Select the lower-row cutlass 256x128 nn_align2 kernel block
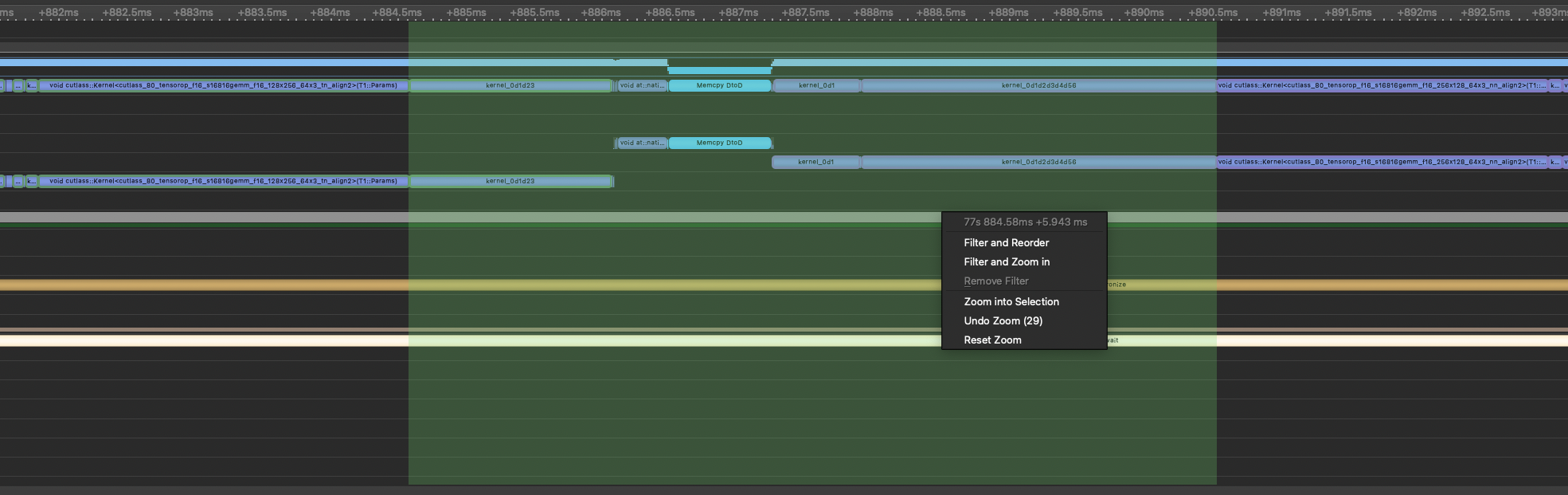1568x495 pixels. point(1382,162)
